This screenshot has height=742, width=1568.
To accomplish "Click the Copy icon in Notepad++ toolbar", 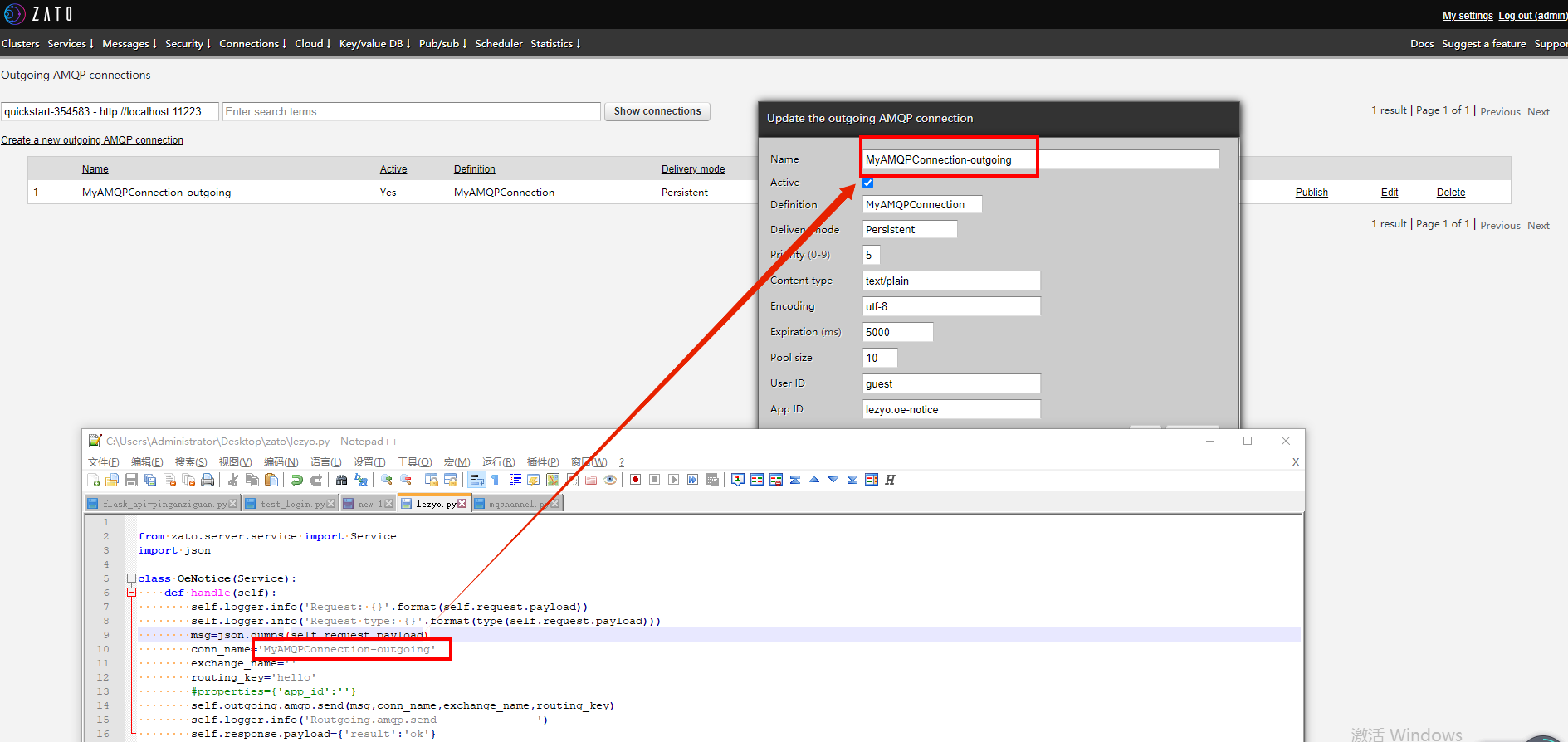I will (x=252, y=480).
